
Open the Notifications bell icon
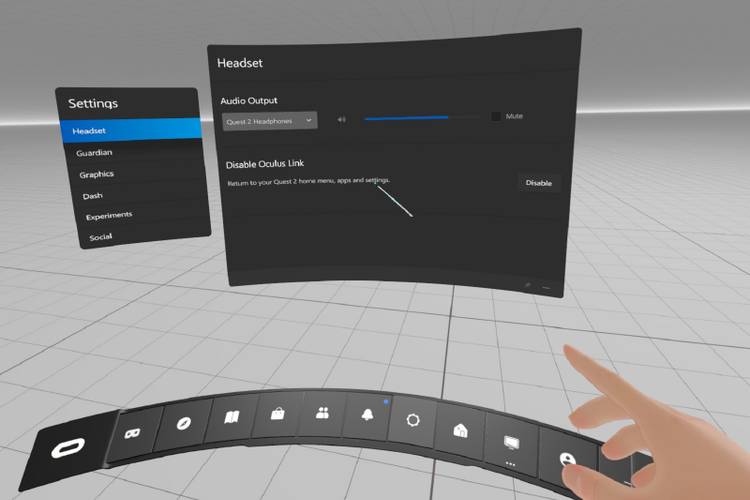pyautogui.click(x=366, y=414)
